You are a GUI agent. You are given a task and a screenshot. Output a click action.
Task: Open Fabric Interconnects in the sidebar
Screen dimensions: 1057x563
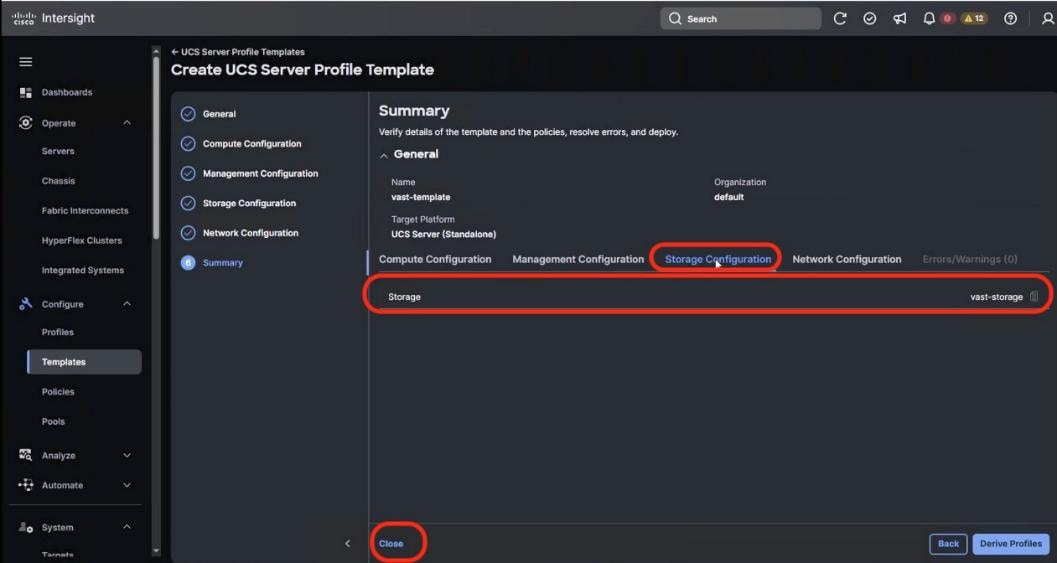pos(85,210)
